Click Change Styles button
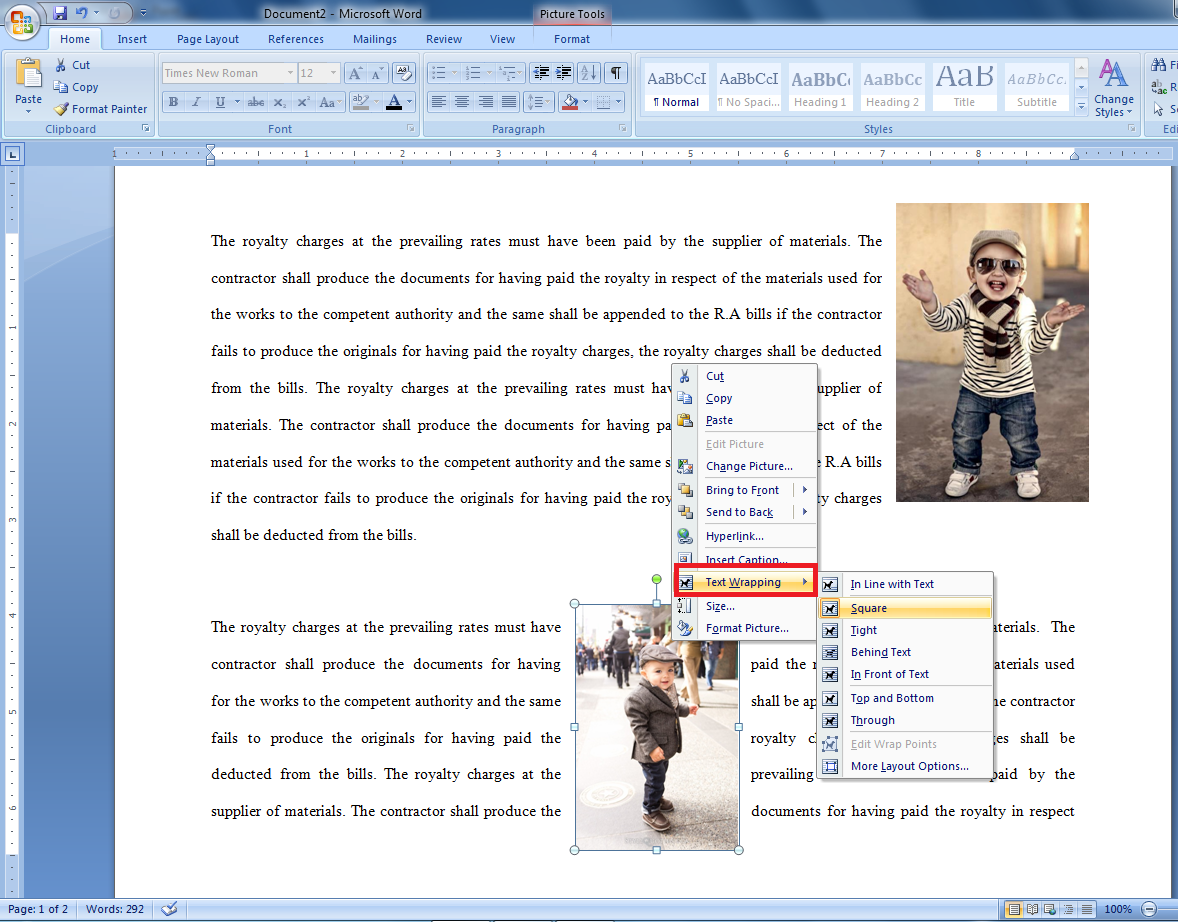This screenshot has width=1178, height=922. click(x=1113, y=88)
